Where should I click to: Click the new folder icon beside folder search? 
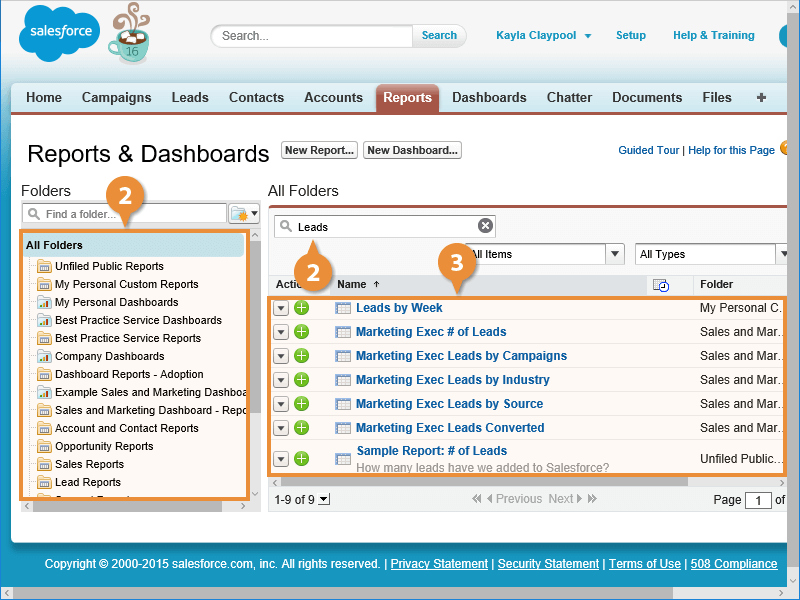[238, 213]
